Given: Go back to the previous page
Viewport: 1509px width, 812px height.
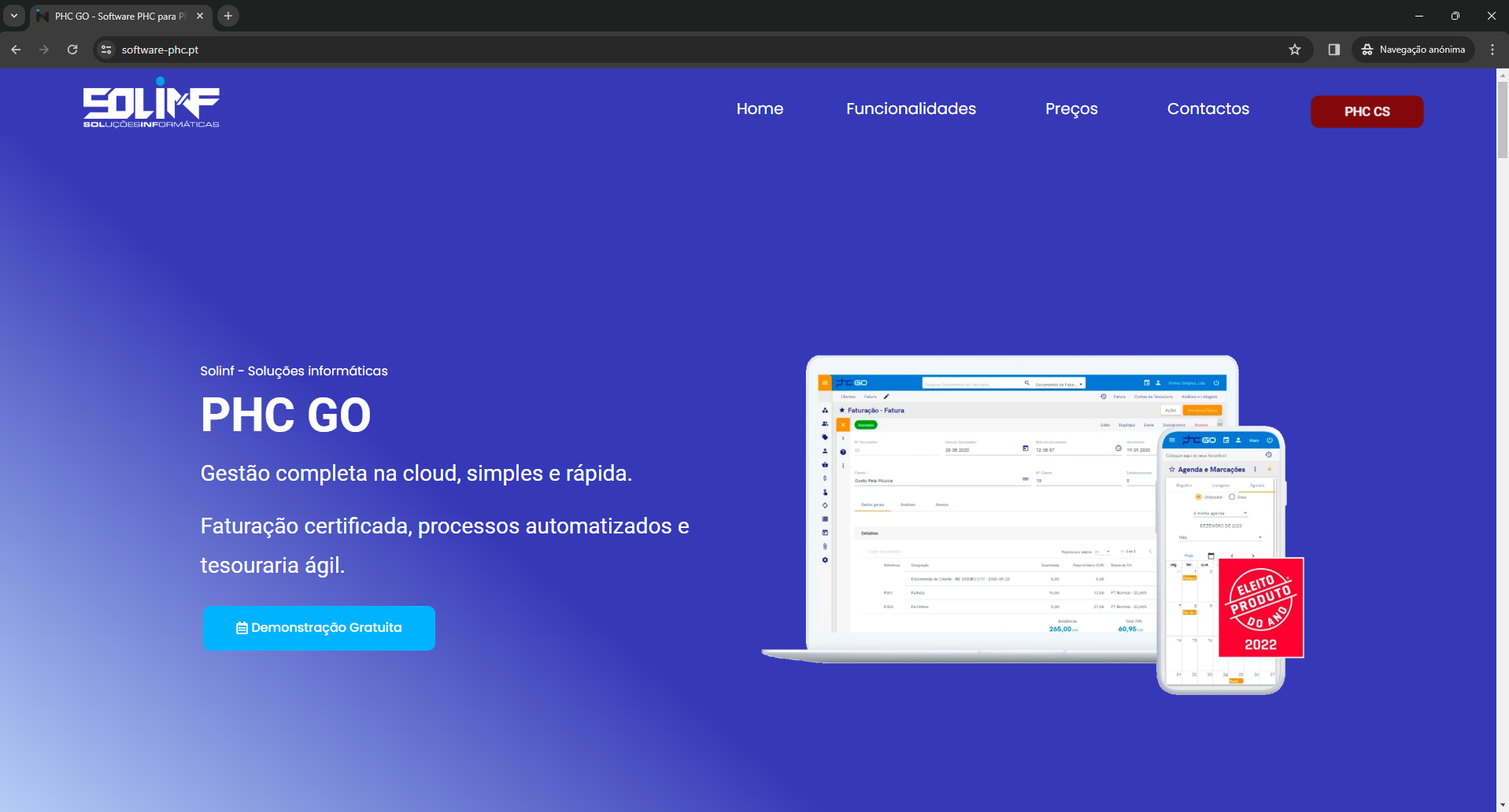Looking at the screenshot, I should pyautogui.click(x=16, y=50).
